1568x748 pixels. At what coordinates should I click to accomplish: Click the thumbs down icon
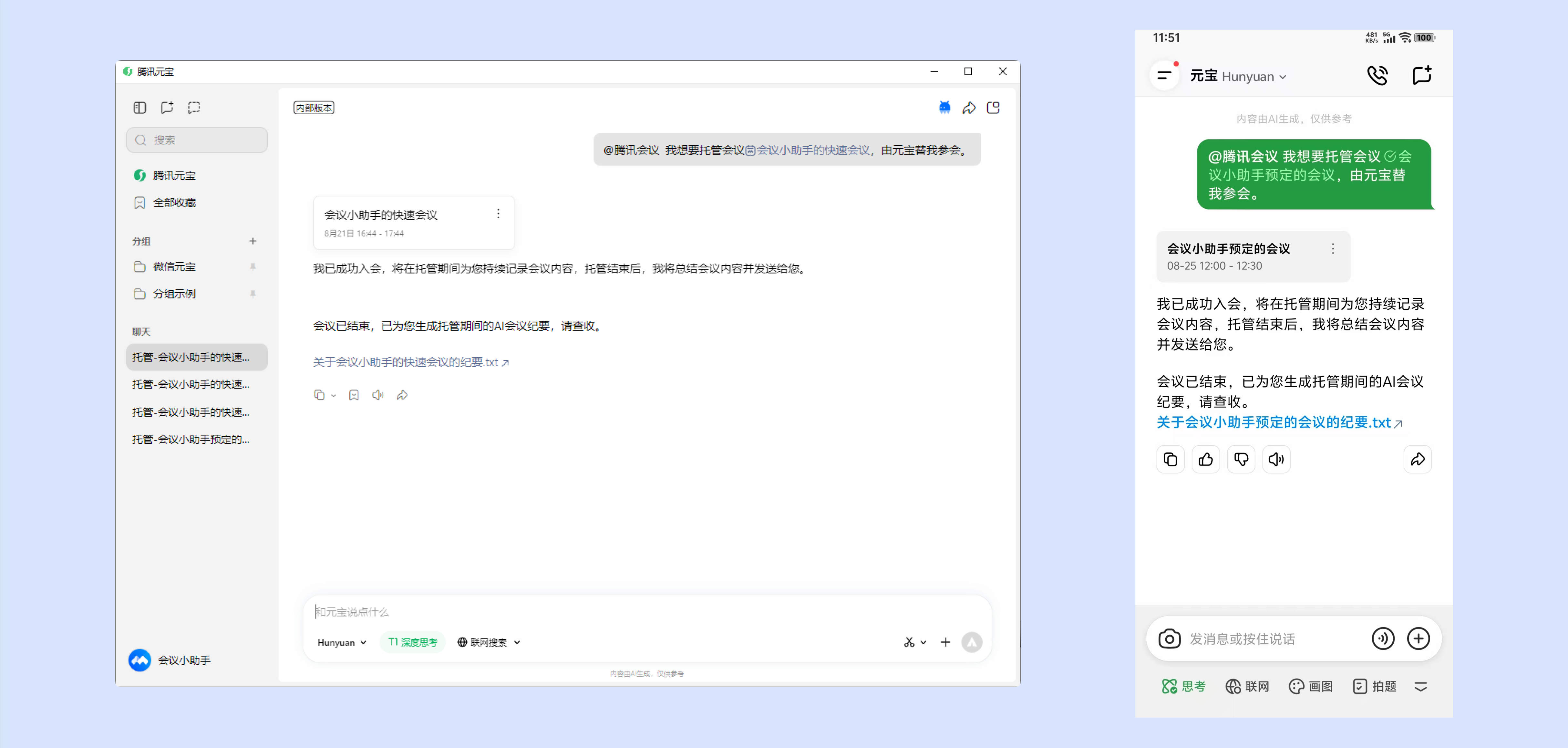click(x=1241, y=460)
